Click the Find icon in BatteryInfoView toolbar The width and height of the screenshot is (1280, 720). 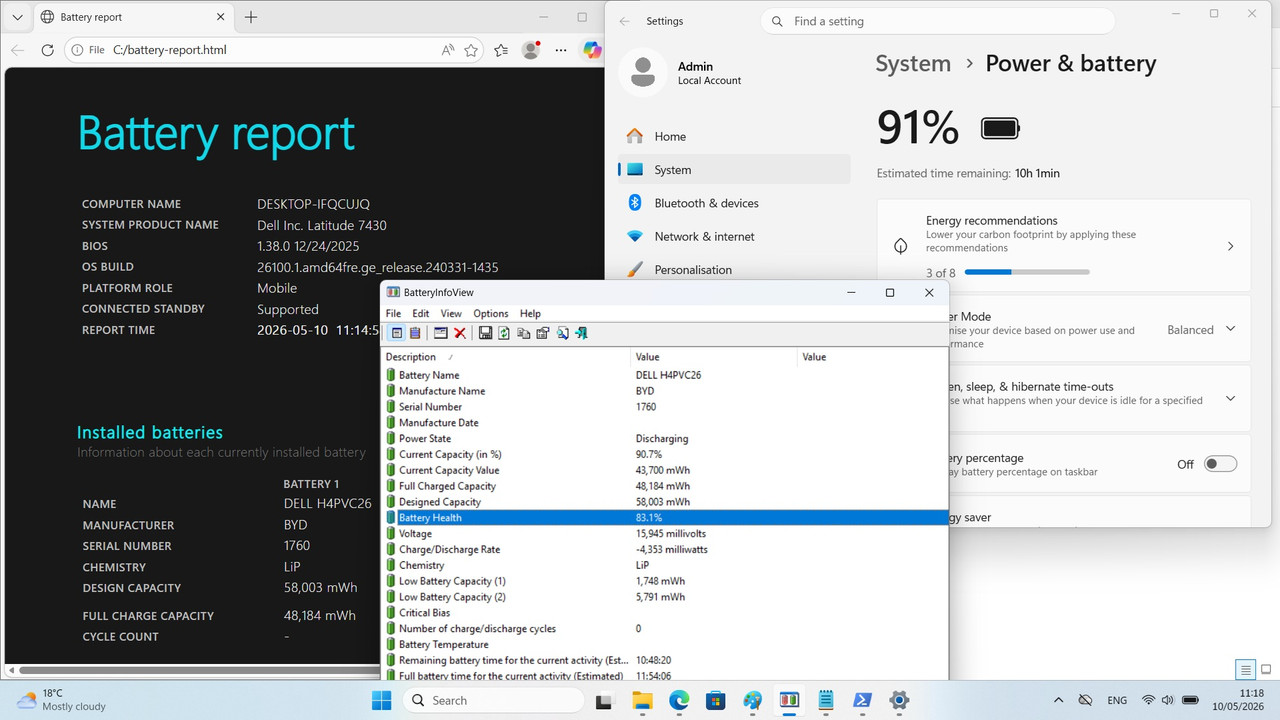click(563, 333)
